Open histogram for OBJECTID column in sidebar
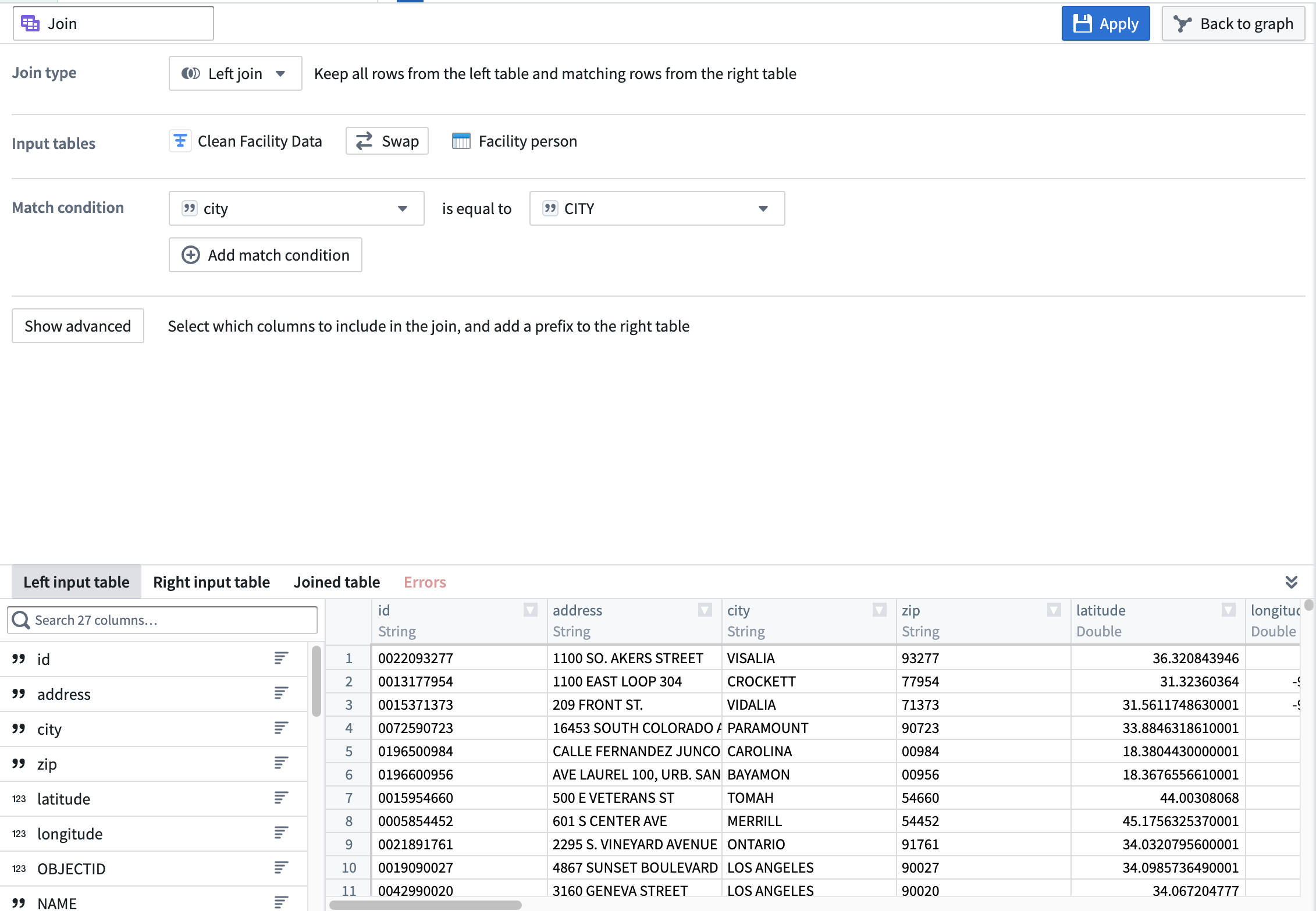The height and width of the screenshot is (911, 1316). point(281,868)
